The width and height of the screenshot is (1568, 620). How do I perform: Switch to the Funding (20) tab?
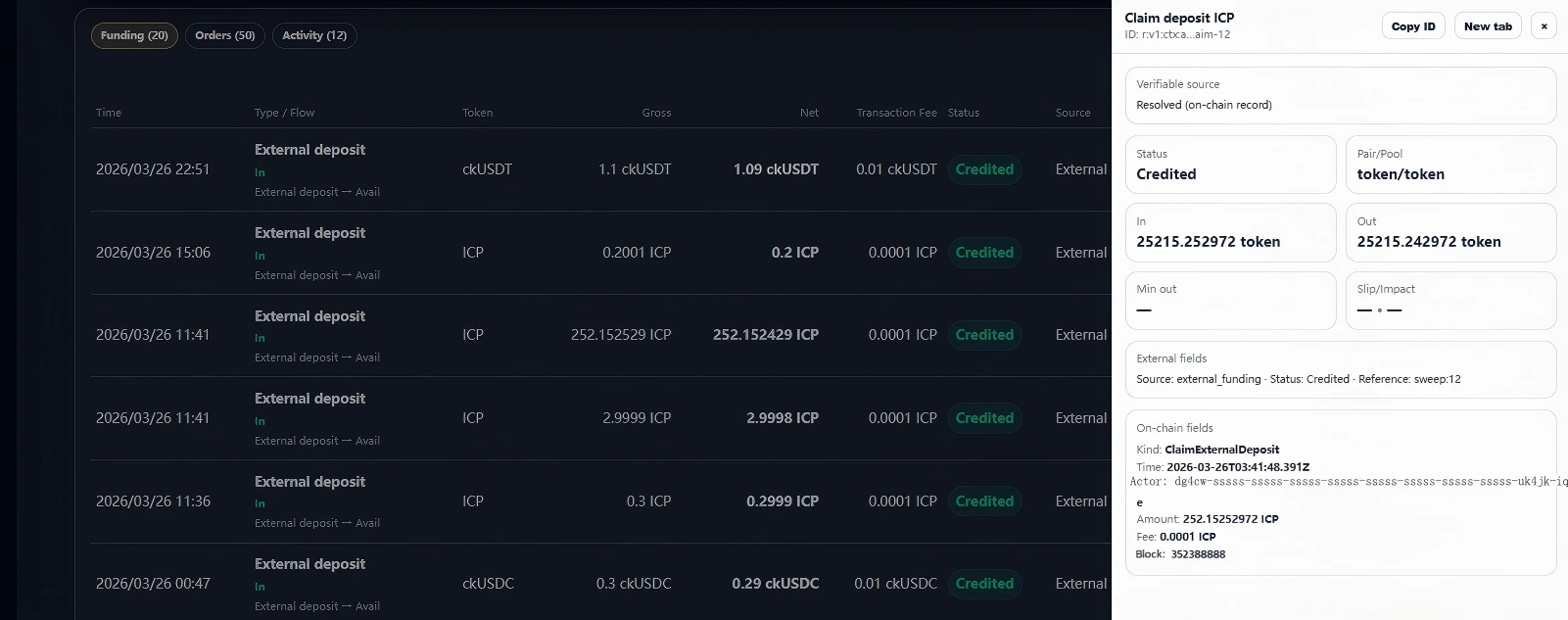(134, 35)
